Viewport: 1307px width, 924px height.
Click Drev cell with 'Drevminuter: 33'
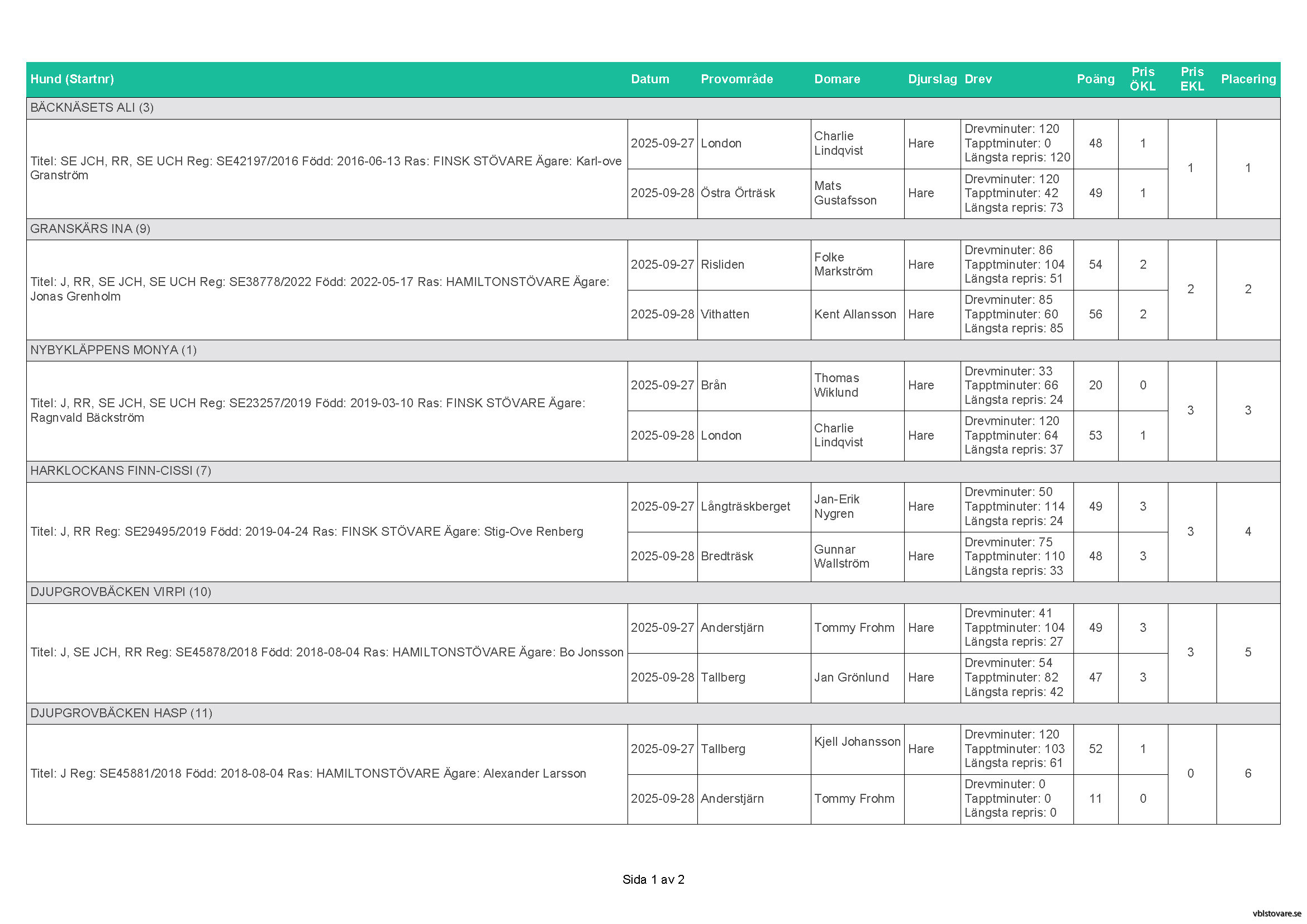pyautogui.click(x=1016, y=387)
